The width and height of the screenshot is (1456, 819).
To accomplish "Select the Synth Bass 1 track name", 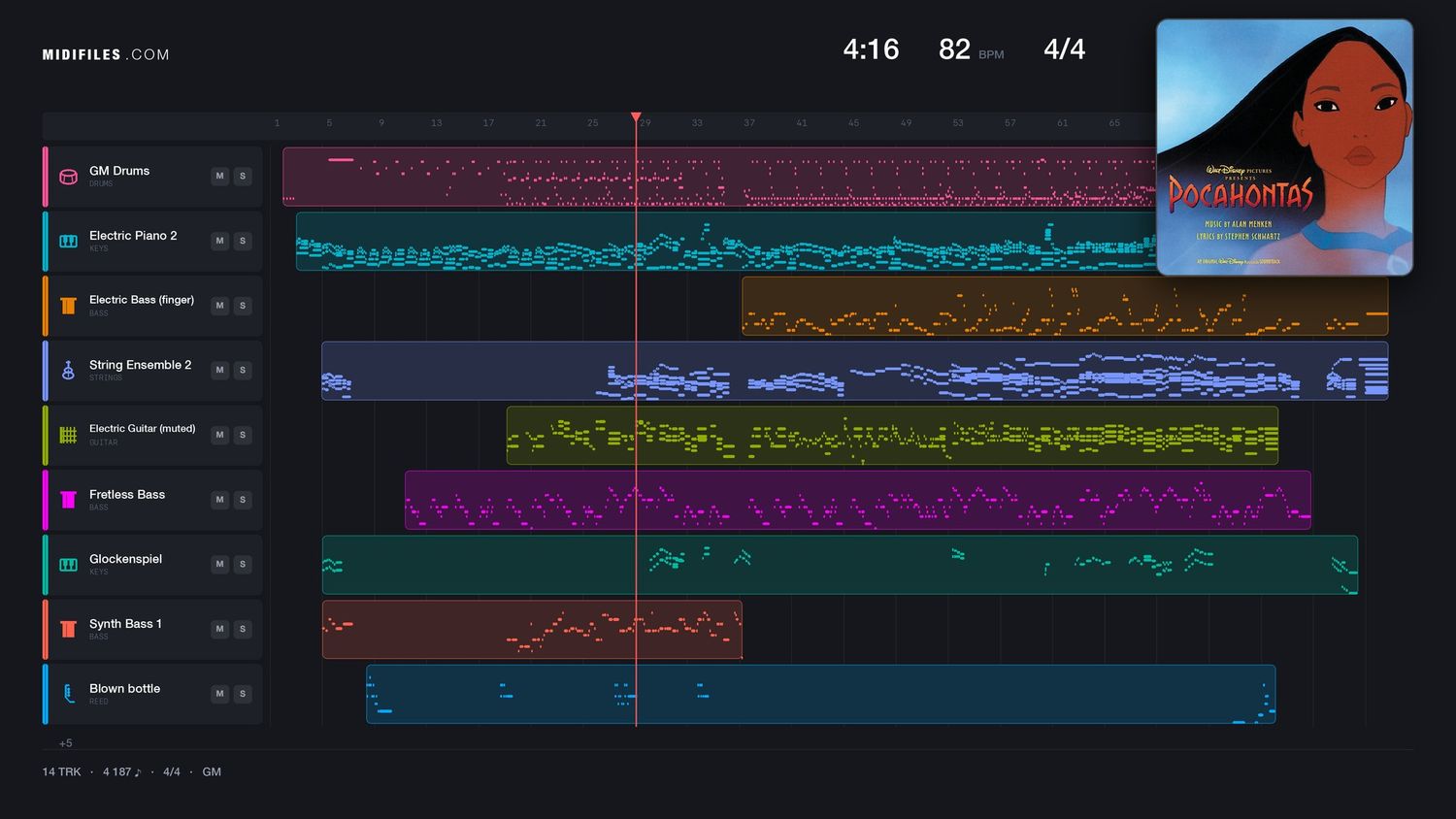I will pyautogui.click(x=125, y=624).
